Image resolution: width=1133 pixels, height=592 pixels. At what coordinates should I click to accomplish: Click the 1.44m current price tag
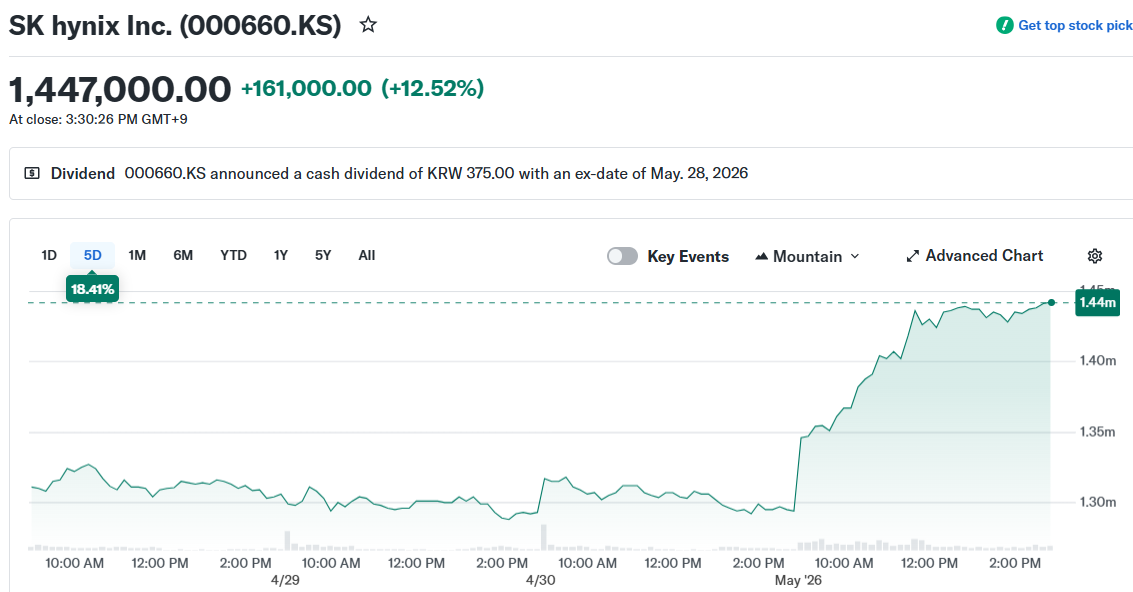click(x=1097, y=302)
